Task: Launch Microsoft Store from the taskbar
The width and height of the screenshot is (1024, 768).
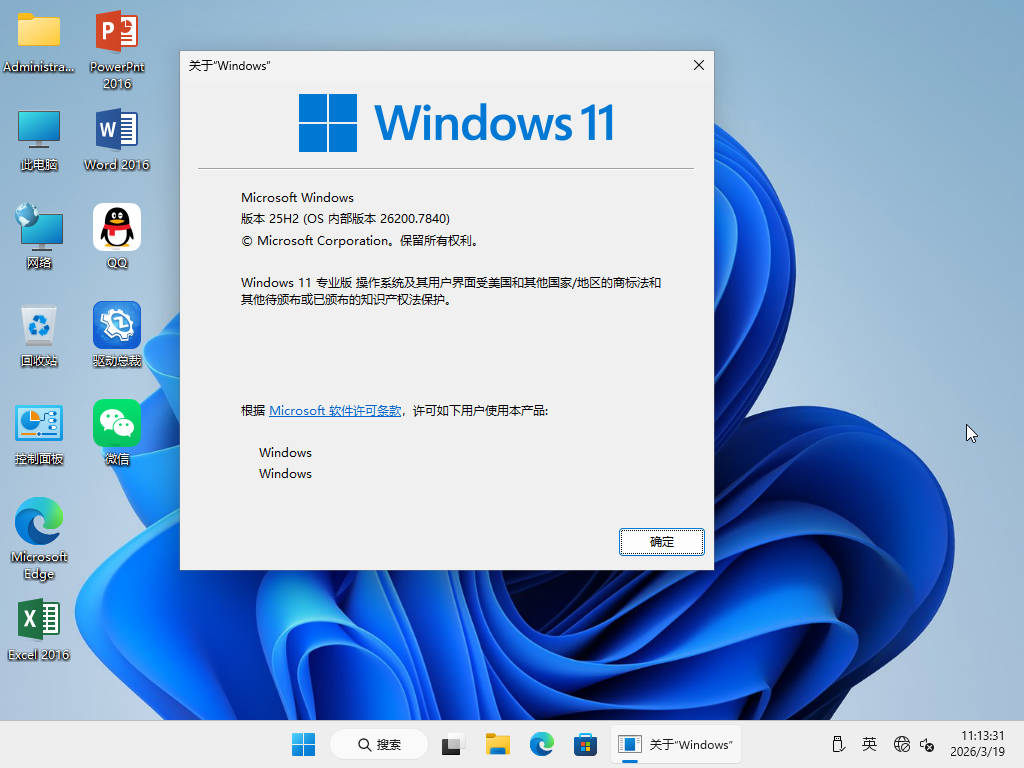Action: 585,744
